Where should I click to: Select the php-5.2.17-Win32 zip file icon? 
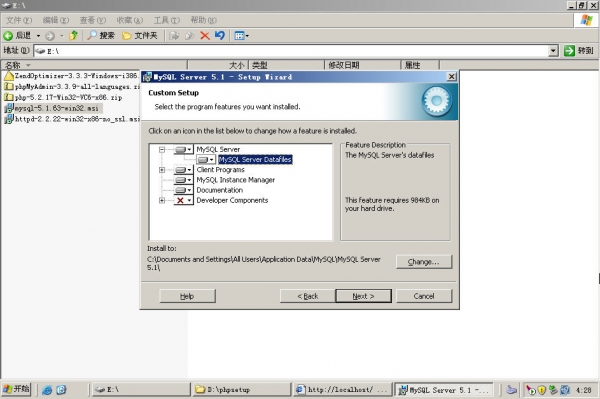(8, 97)
